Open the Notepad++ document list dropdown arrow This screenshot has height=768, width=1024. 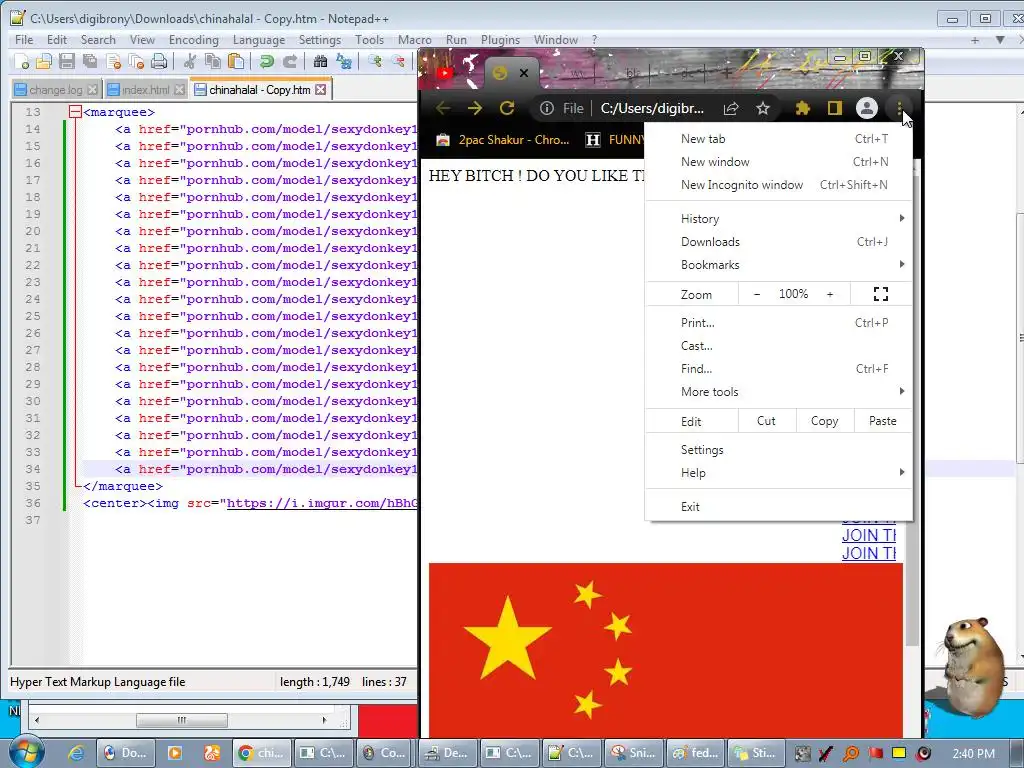coord(1000,40)
